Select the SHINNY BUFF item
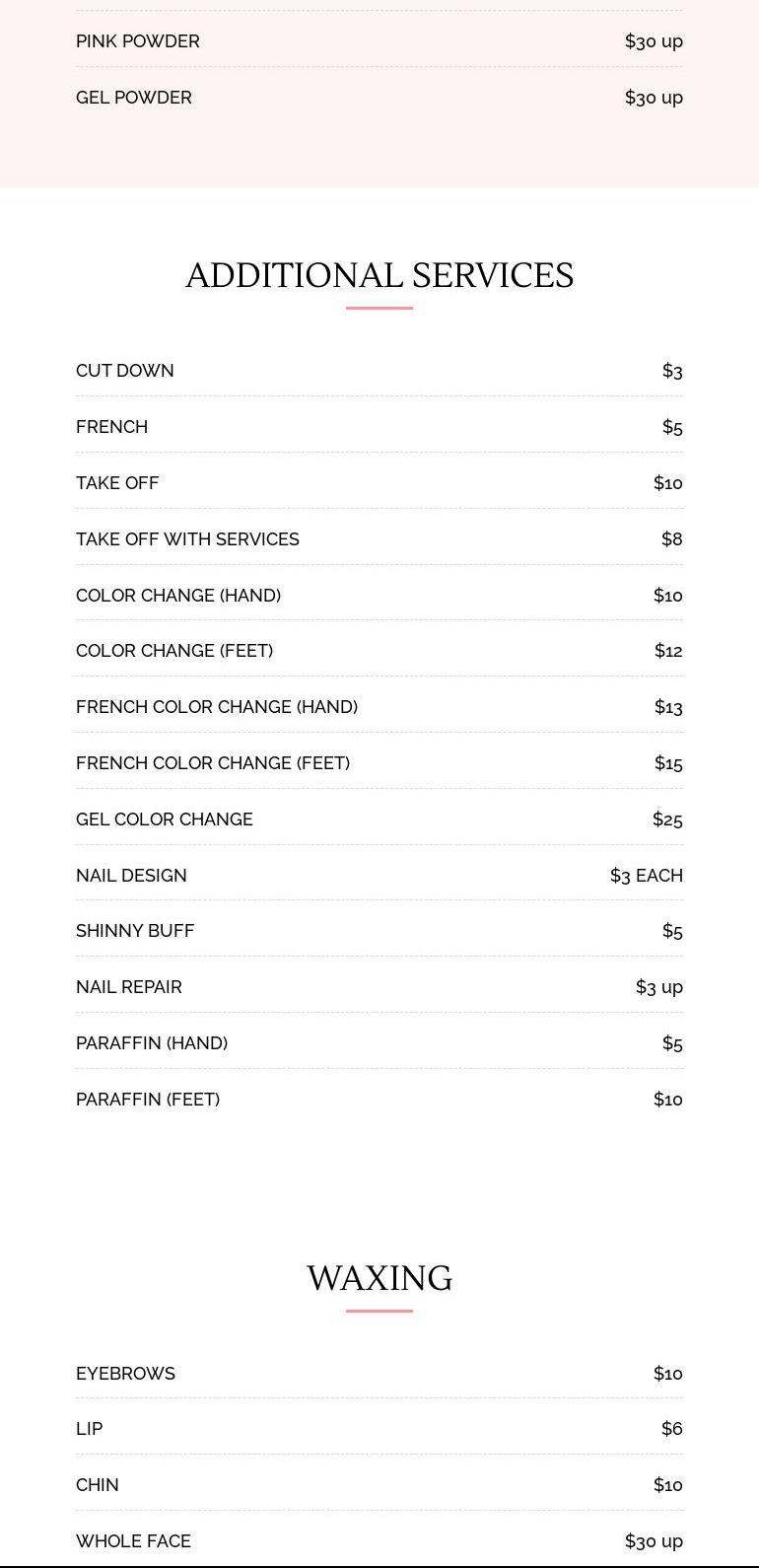This screenshot has width=759, height=1568. coord(135,931)
